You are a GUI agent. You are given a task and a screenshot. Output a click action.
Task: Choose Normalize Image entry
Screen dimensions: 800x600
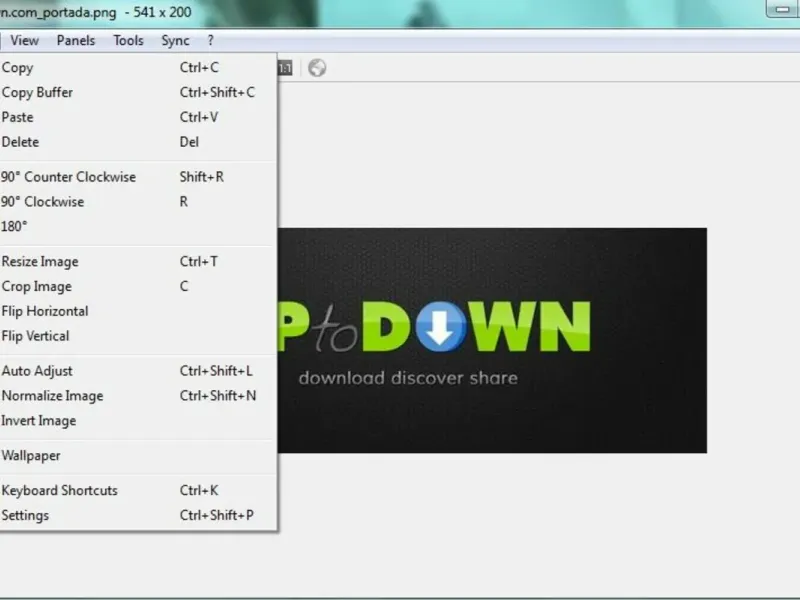(x=138, y=396)
